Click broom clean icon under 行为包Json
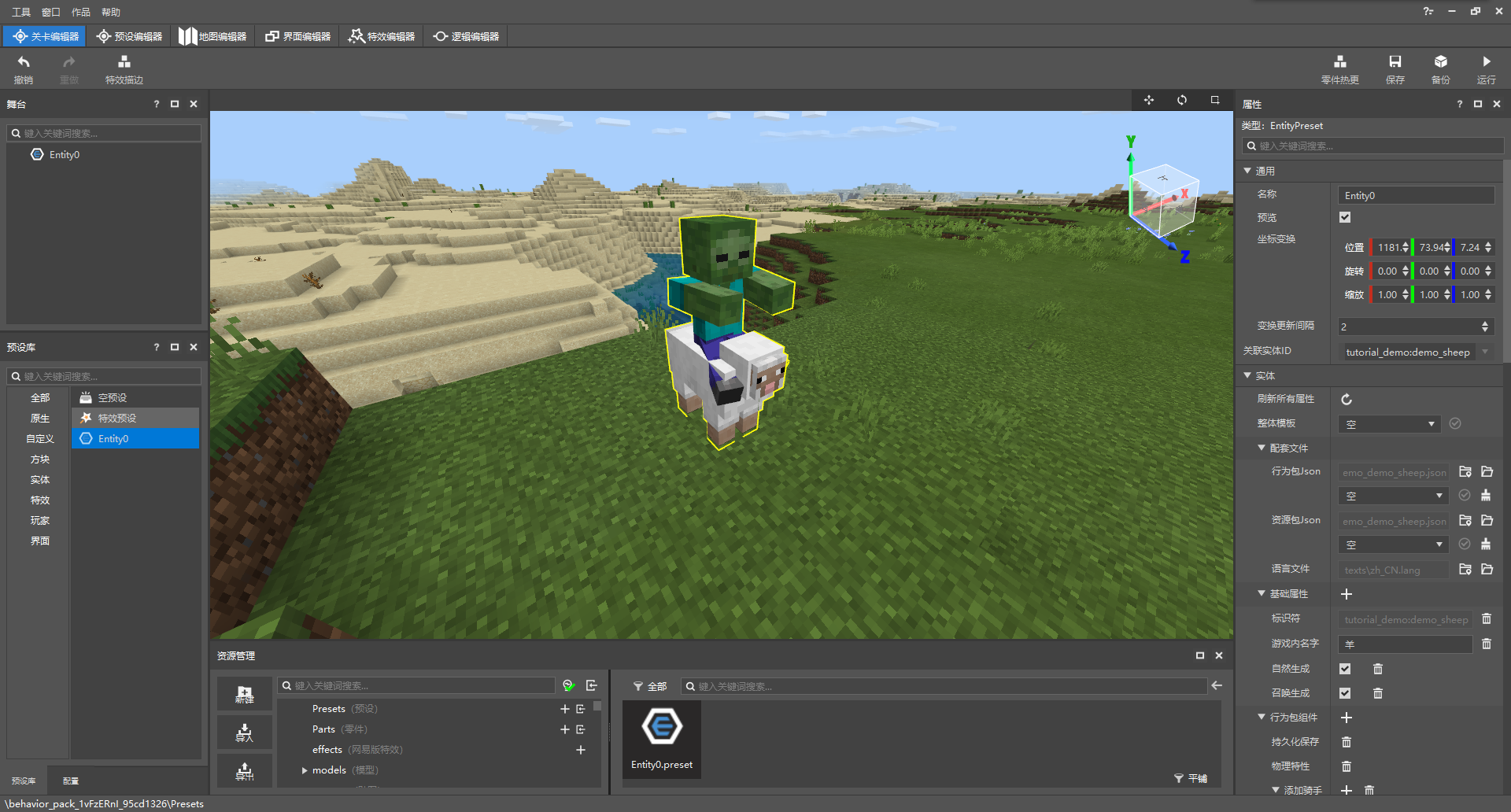The image size is (1511, 812). [x=1486, y=496]
